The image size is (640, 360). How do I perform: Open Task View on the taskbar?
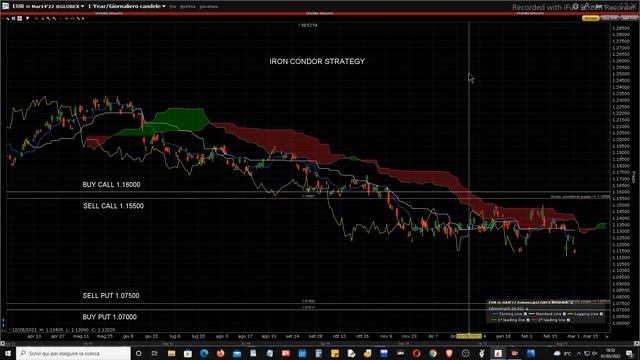point(155,353)
